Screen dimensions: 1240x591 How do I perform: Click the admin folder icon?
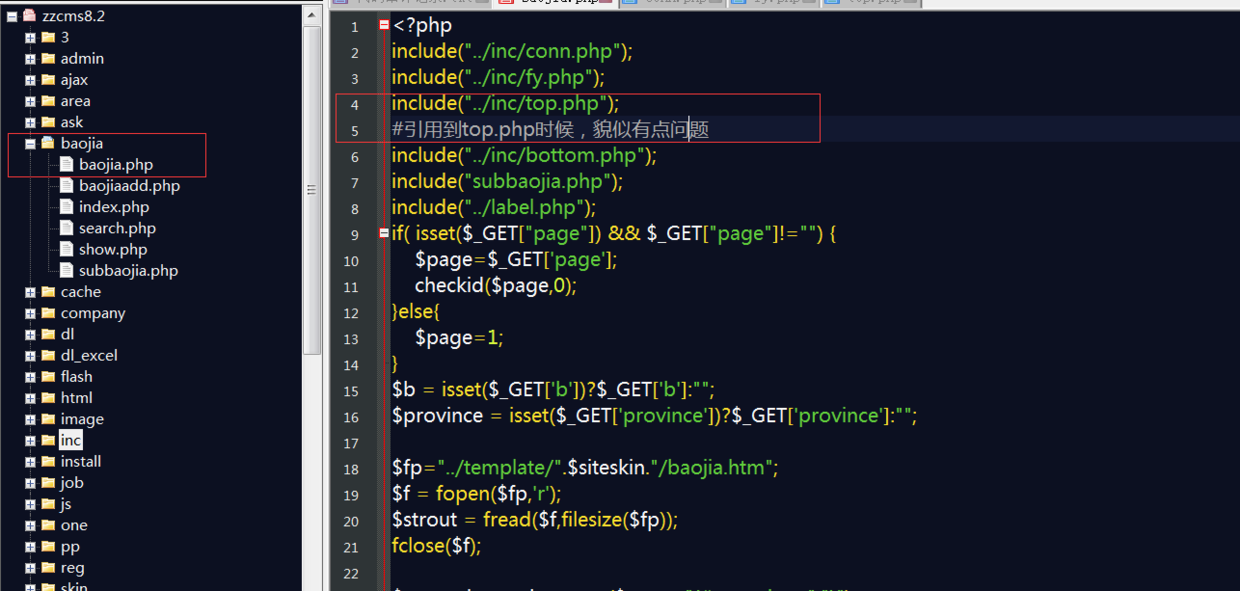coord(48,59)
